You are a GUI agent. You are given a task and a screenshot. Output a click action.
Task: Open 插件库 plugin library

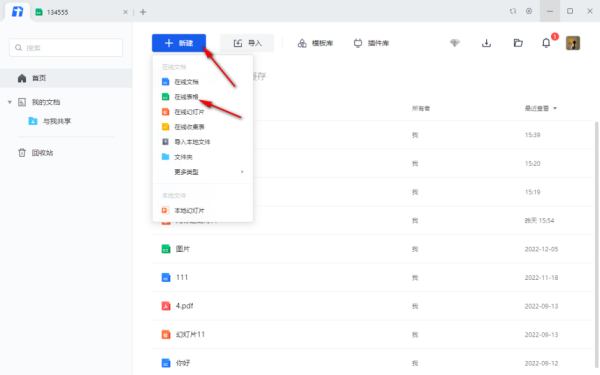pyautogui.click(x=371, y=43)
